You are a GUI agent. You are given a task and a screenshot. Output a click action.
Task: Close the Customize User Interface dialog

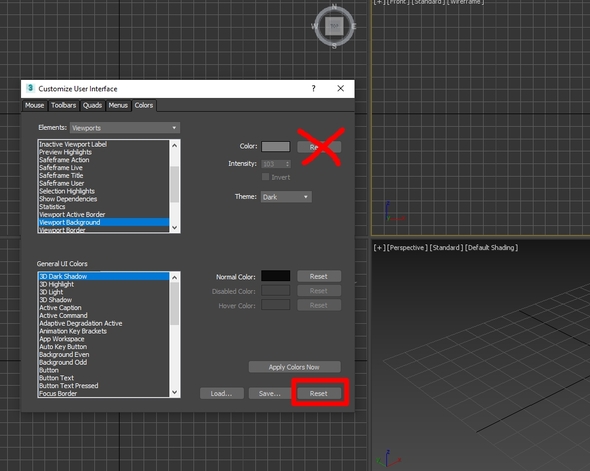click(x=341, y=88)
